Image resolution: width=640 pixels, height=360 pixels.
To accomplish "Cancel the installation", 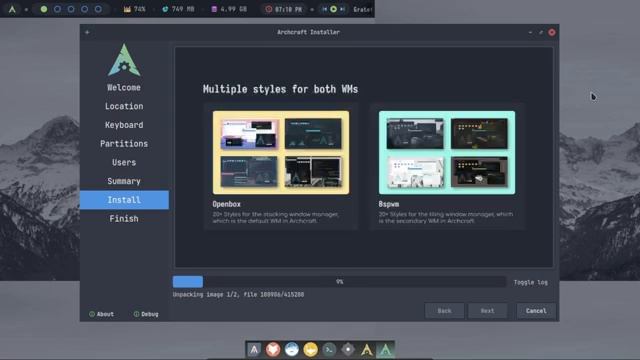I will coord(536,311).
